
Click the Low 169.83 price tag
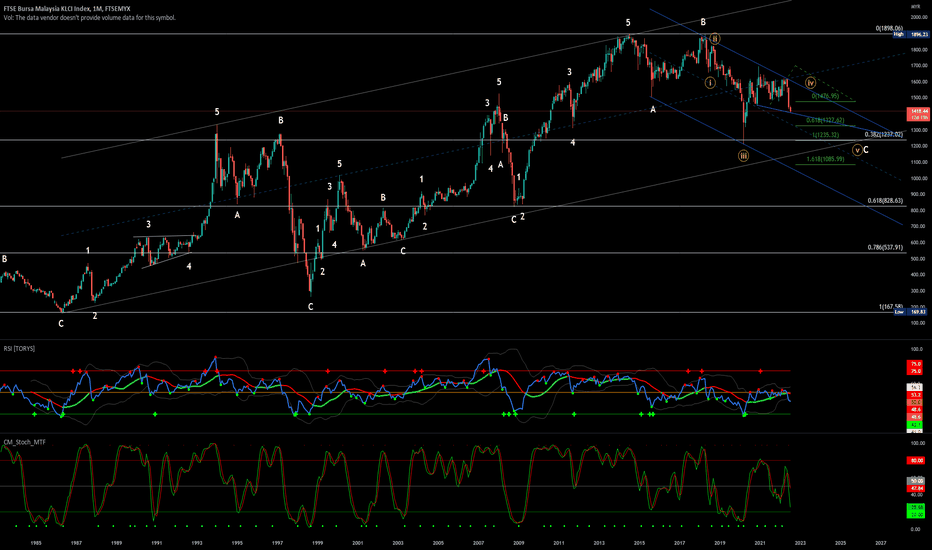click(x=910, y=312)
